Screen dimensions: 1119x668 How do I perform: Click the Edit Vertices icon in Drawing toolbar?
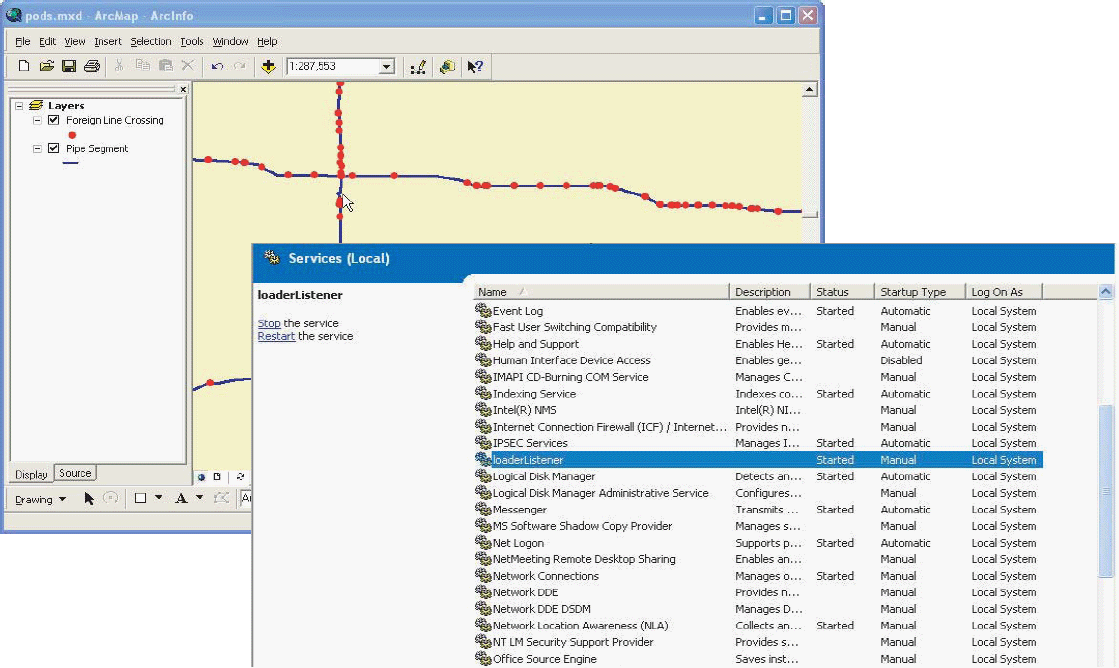[221, 498]
